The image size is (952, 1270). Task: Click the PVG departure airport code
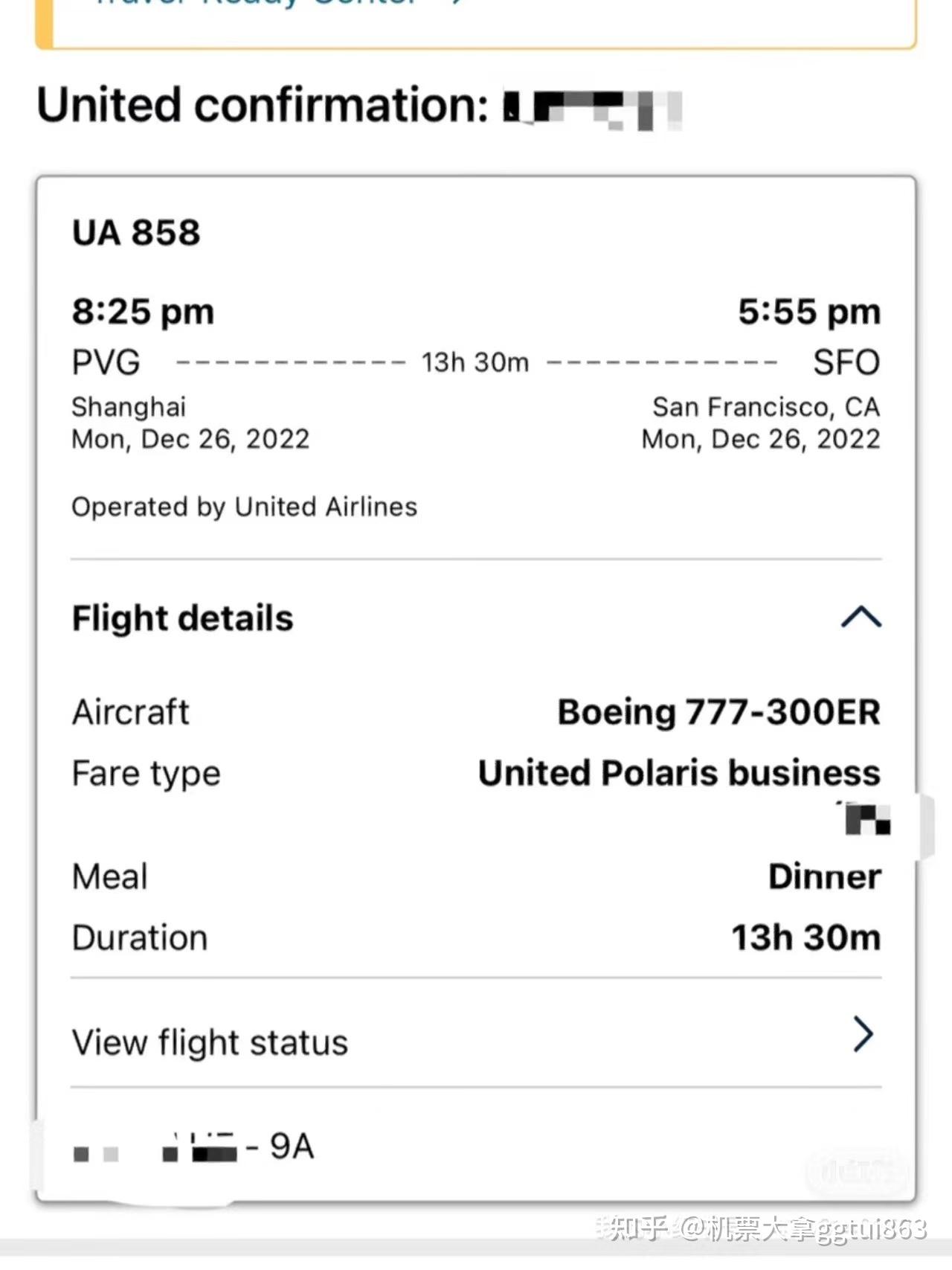[106, 363]
